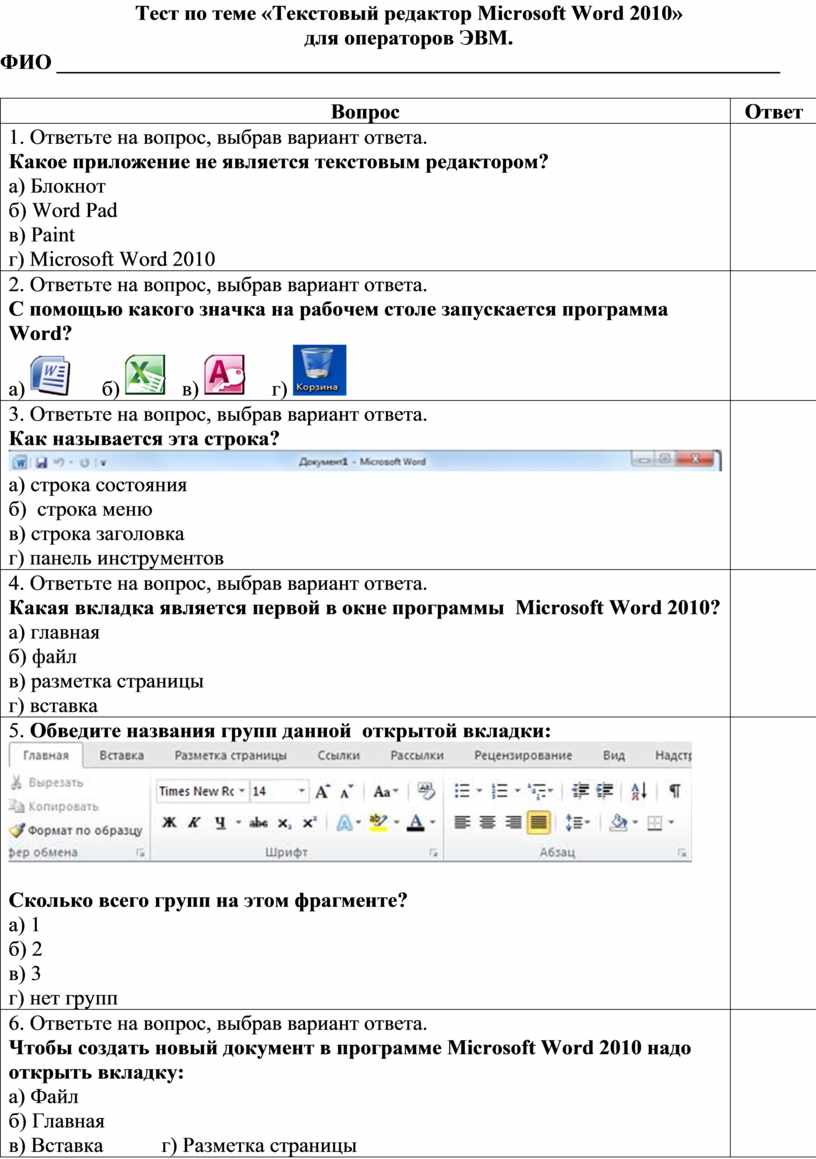This screenshot has height=1159, width=816.
Task: Apply the shading paint bucket color
Action: (618, 823)
